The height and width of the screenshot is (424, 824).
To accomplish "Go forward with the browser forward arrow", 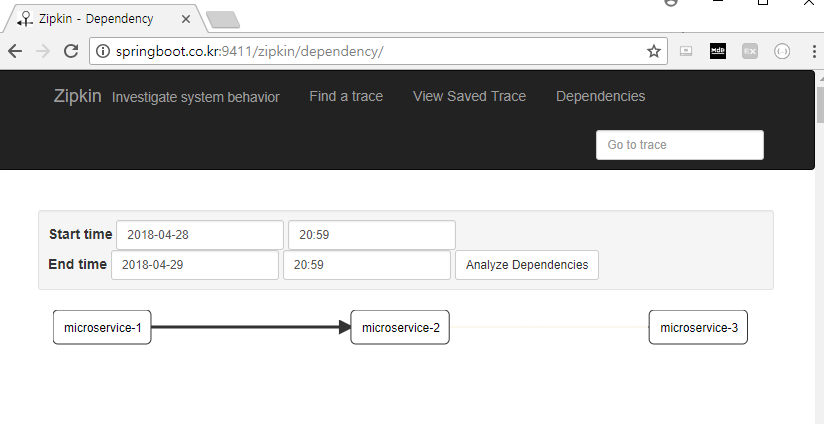I will tap(43, 51).
